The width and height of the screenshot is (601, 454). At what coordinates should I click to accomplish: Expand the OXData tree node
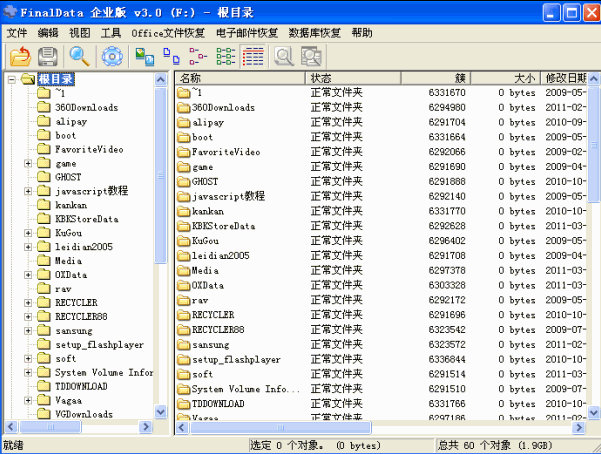tap(28, 275)
